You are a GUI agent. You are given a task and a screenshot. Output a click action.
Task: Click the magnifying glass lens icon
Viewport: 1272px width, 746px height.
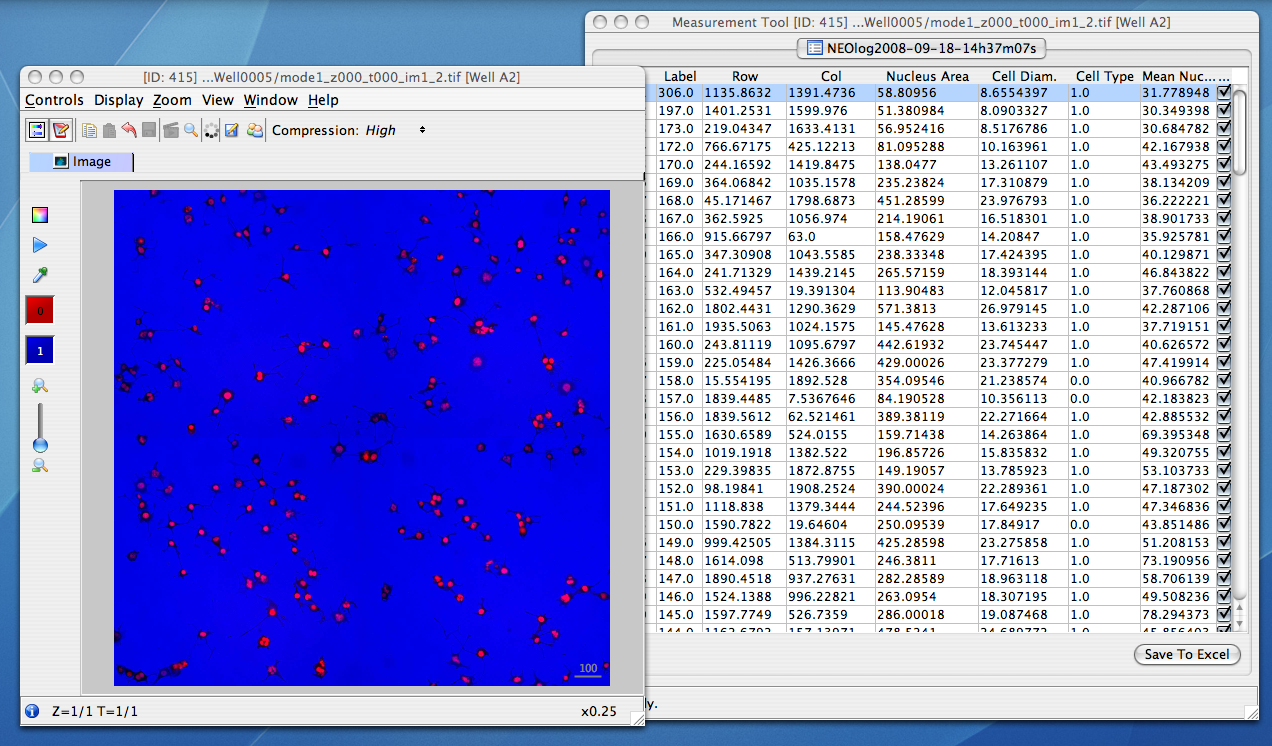(x=190, y=130)
